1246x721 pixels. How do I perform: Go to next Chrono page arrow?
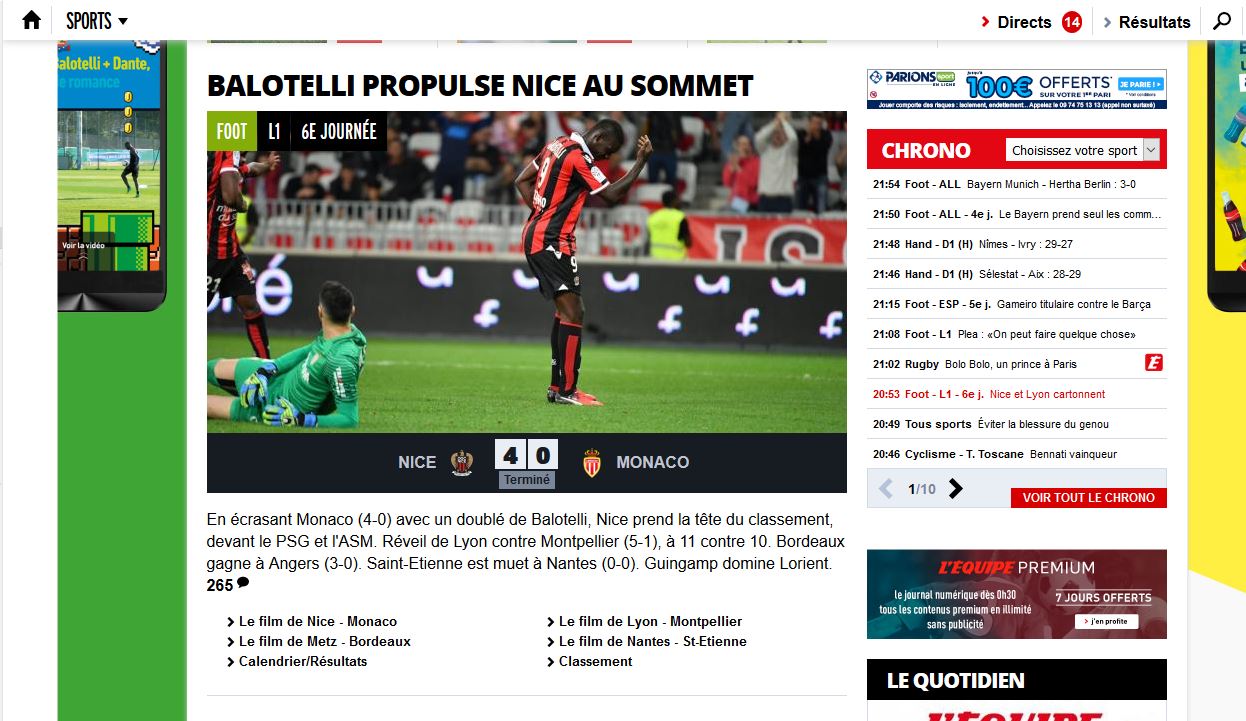[956, 489]
